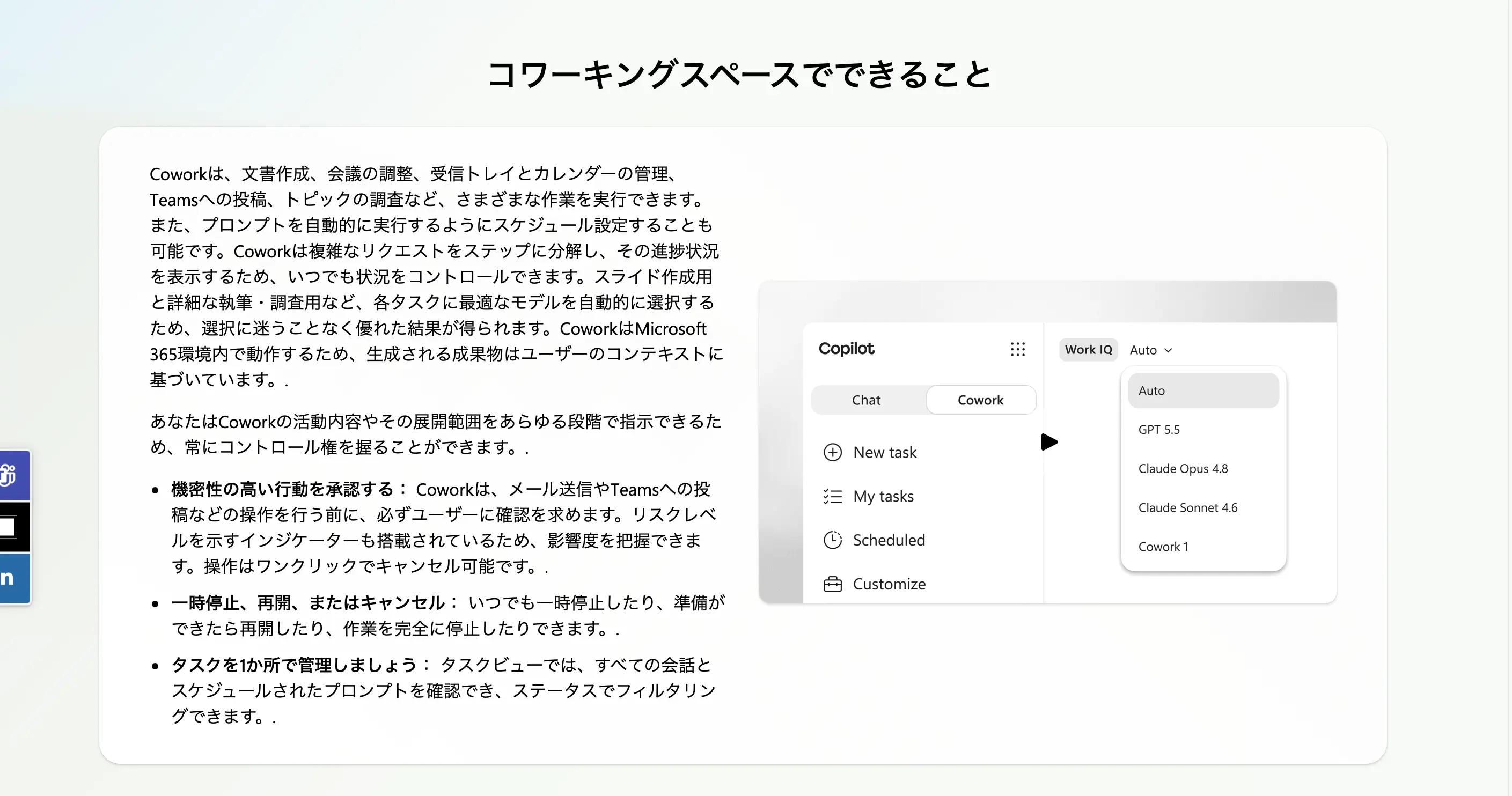Click bold text タスクを1か所で管理しましょう
Screen dimensions: 1512x796
293,665
